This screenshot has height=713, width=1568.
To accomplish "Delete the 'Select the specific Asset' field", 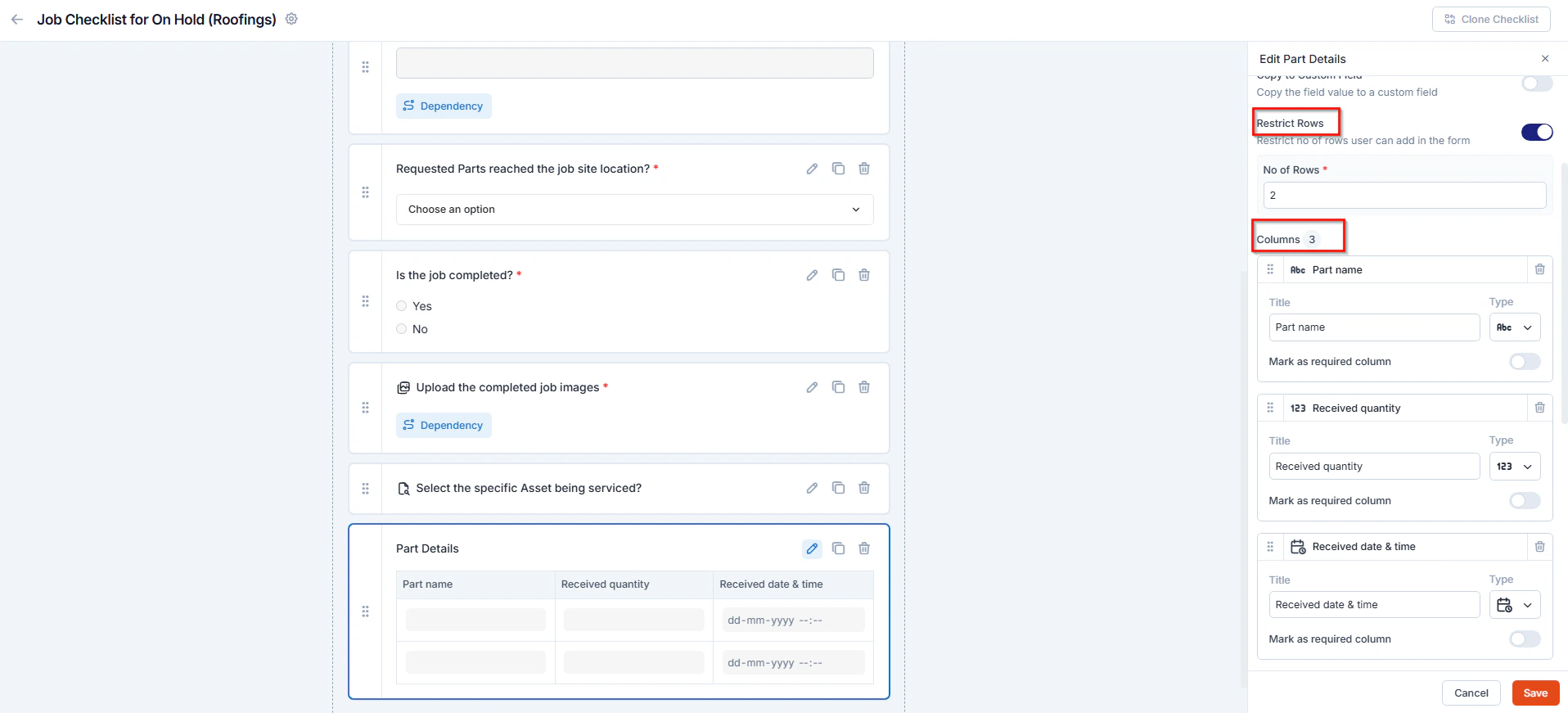I will (x=864, y=488).
